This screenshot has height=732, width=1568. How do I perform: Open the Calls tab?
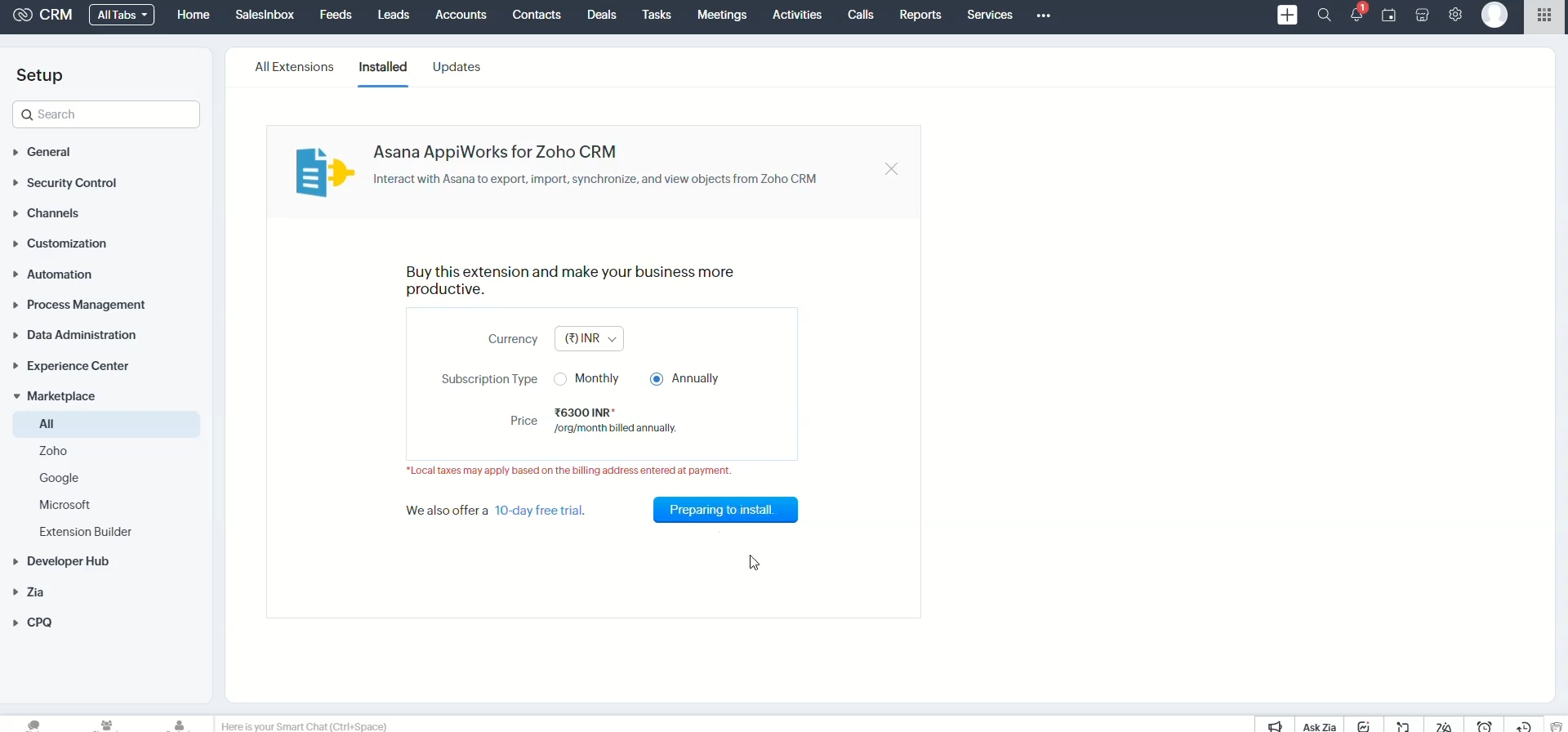pos(861,15)
